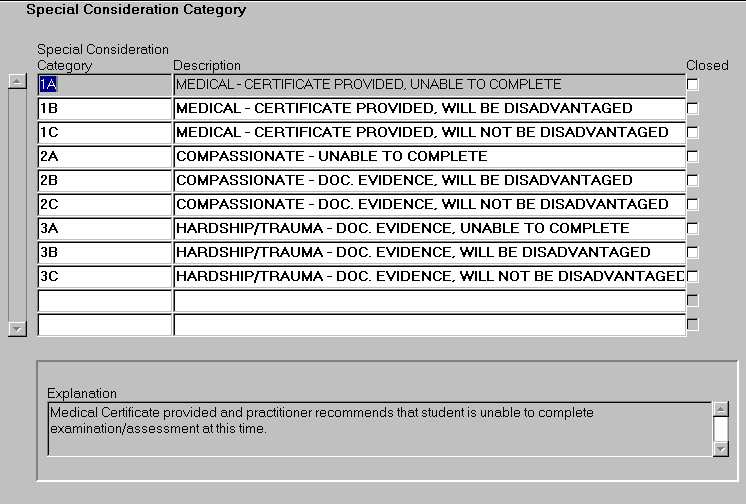Screen dimensions: 746x504
Task: Select Hardship/Trauma will be disadvantaged description
Action: [x=429, y=253]
